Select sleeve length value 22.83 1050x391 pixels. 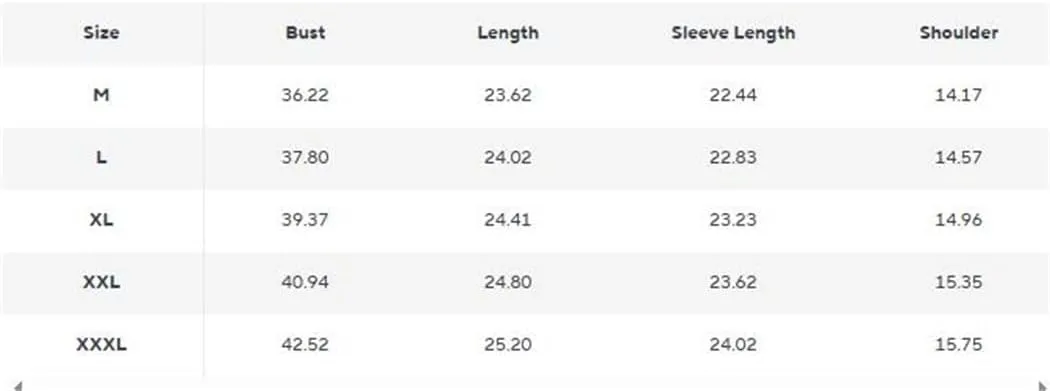click(x=733, y=157)
